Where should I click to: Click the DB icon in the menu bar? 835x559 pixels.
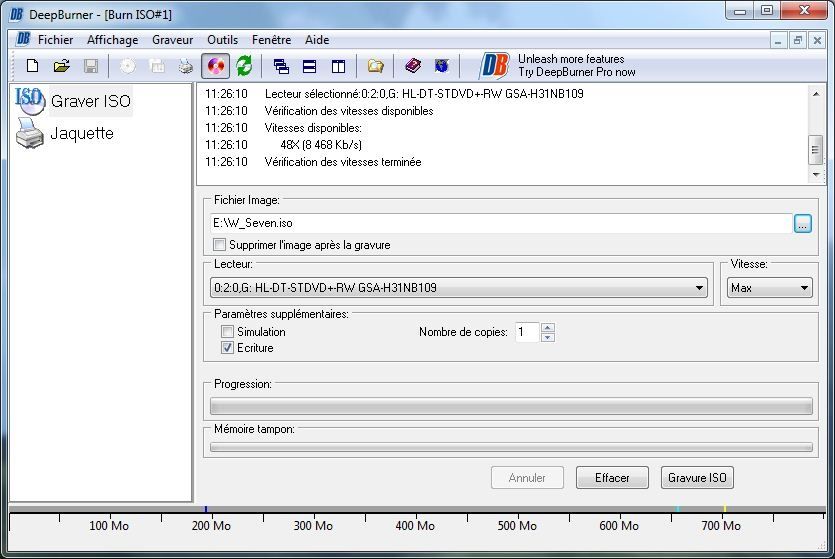pos(23,39)
